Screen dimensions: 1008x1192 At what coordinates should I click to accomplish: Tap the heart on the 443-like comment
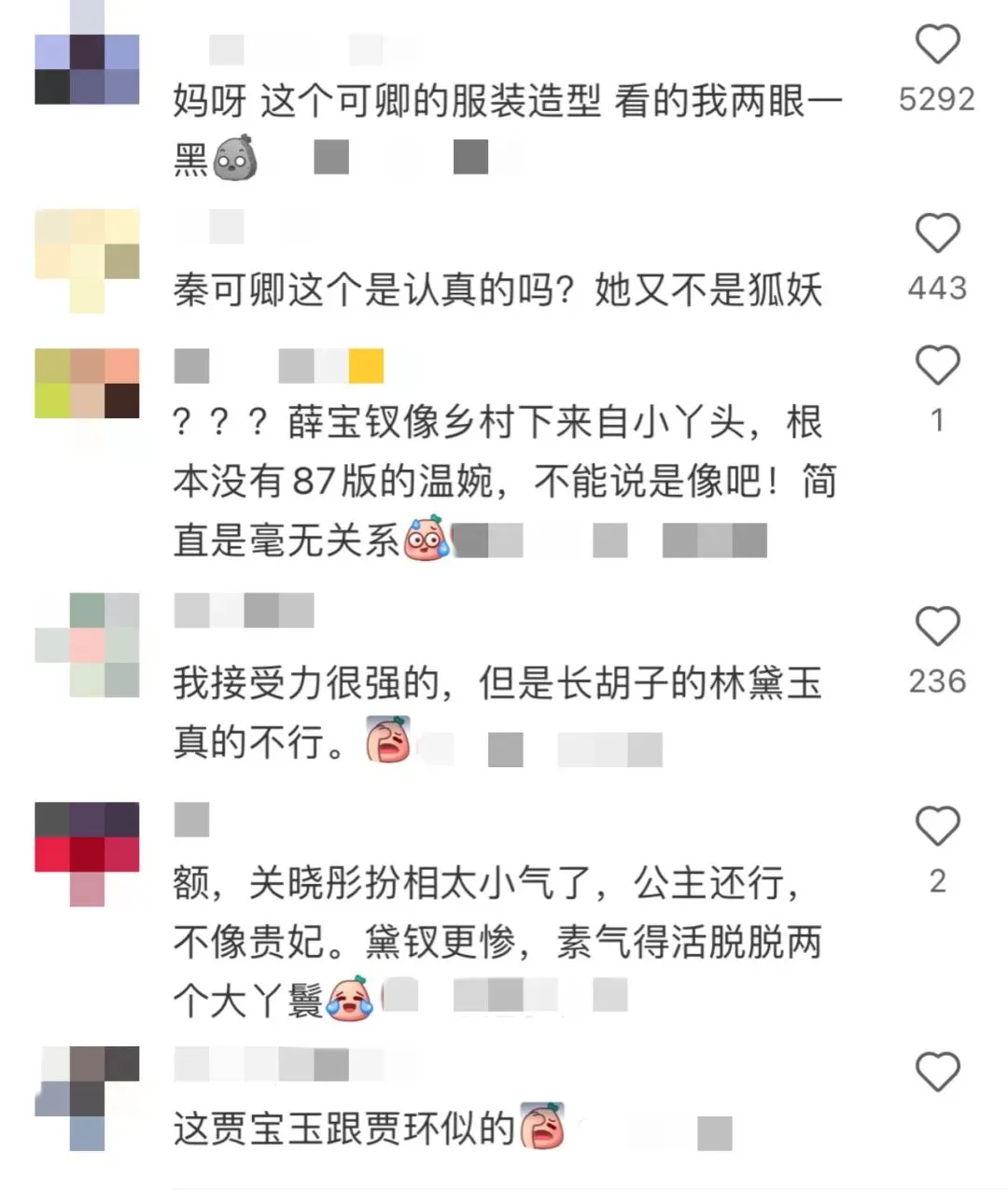[x=937, y=233]
